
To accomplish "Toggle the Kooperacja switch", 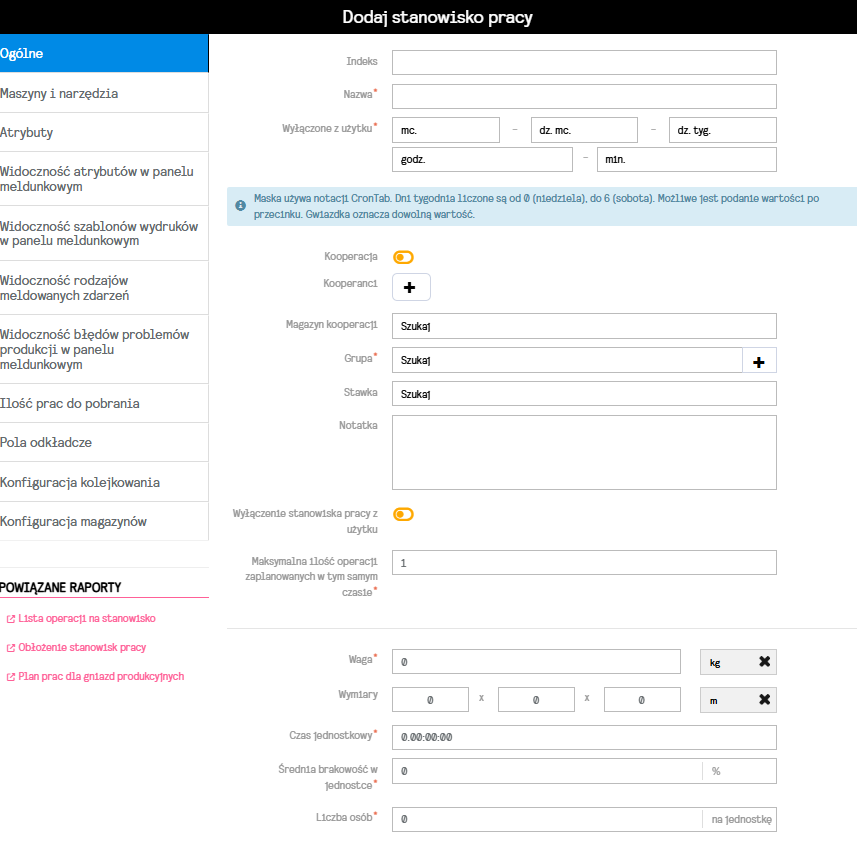I will [x=403, y=257].
